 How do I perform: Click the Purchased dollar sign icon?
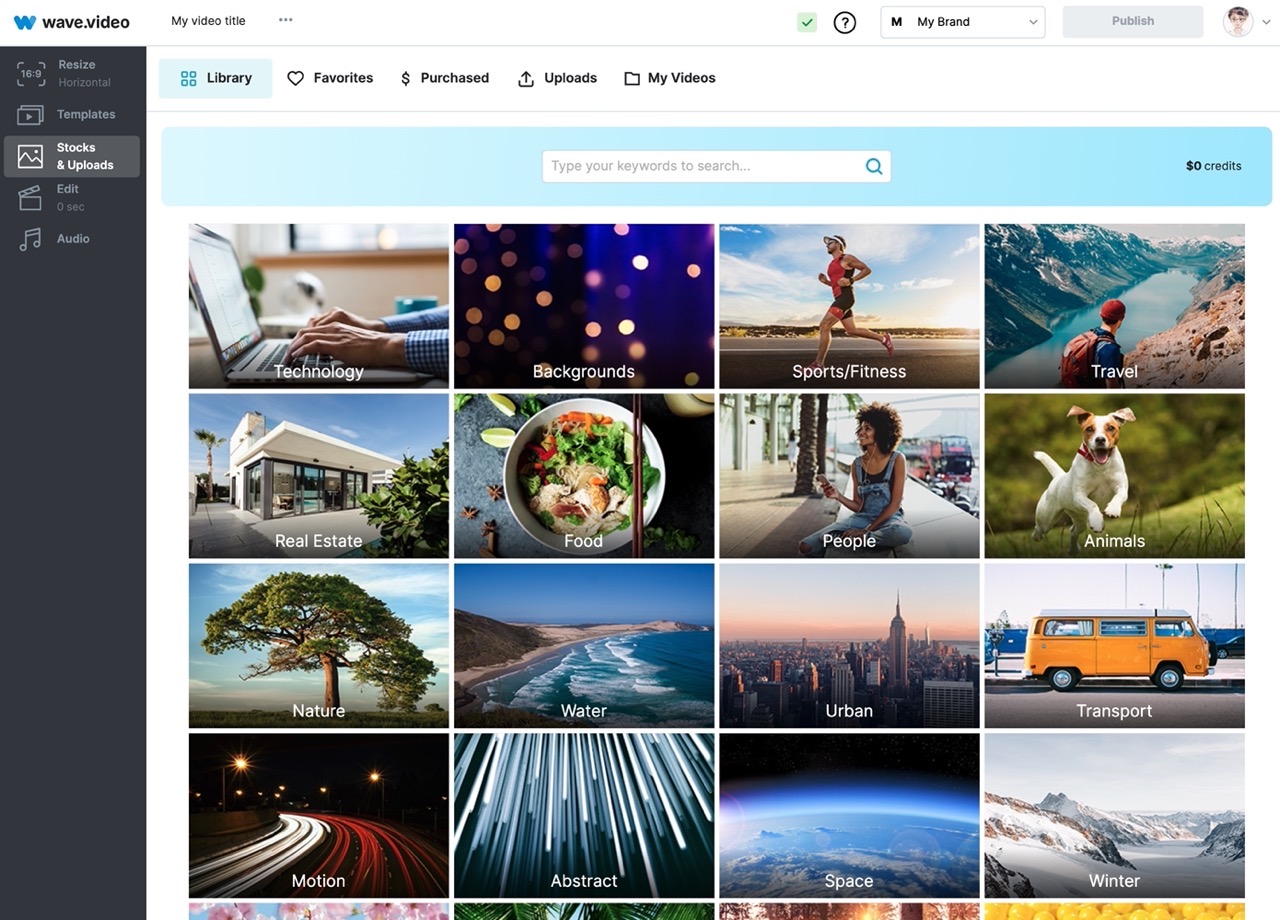click(x=405, y=78)
